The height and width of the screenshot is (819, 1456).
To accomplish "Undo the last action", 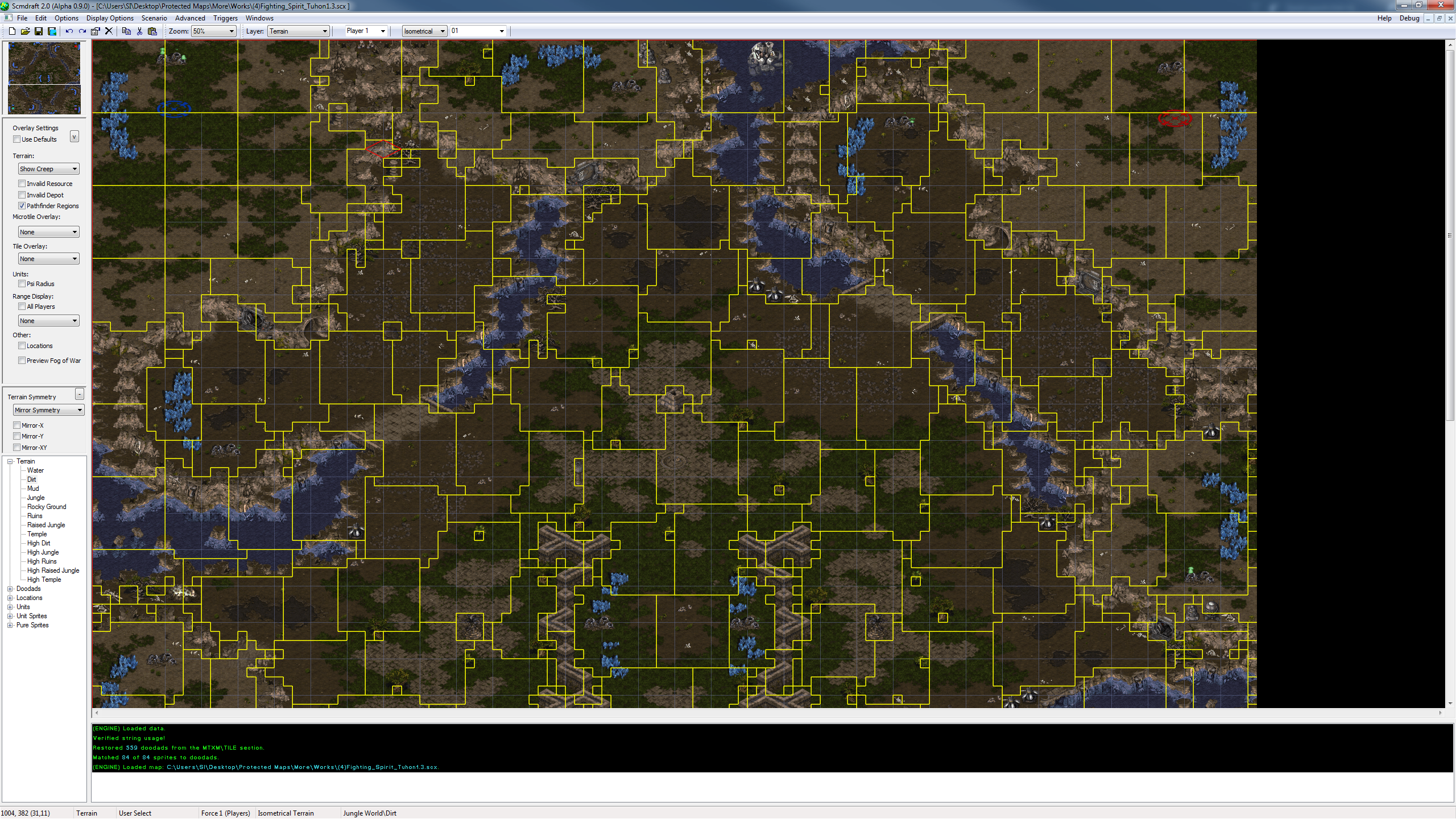I will (x=69, y=31).
